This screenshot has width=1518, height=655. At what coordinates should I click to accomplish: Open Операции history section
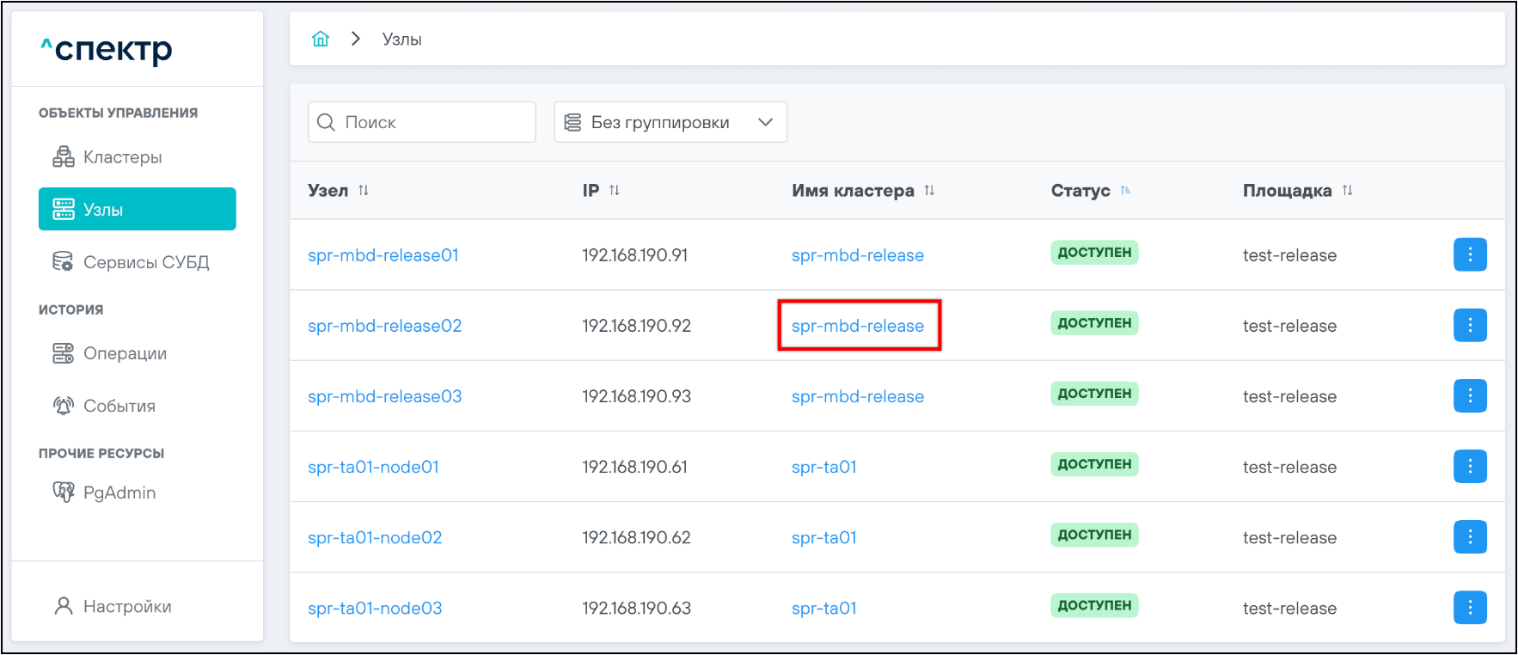124,353
